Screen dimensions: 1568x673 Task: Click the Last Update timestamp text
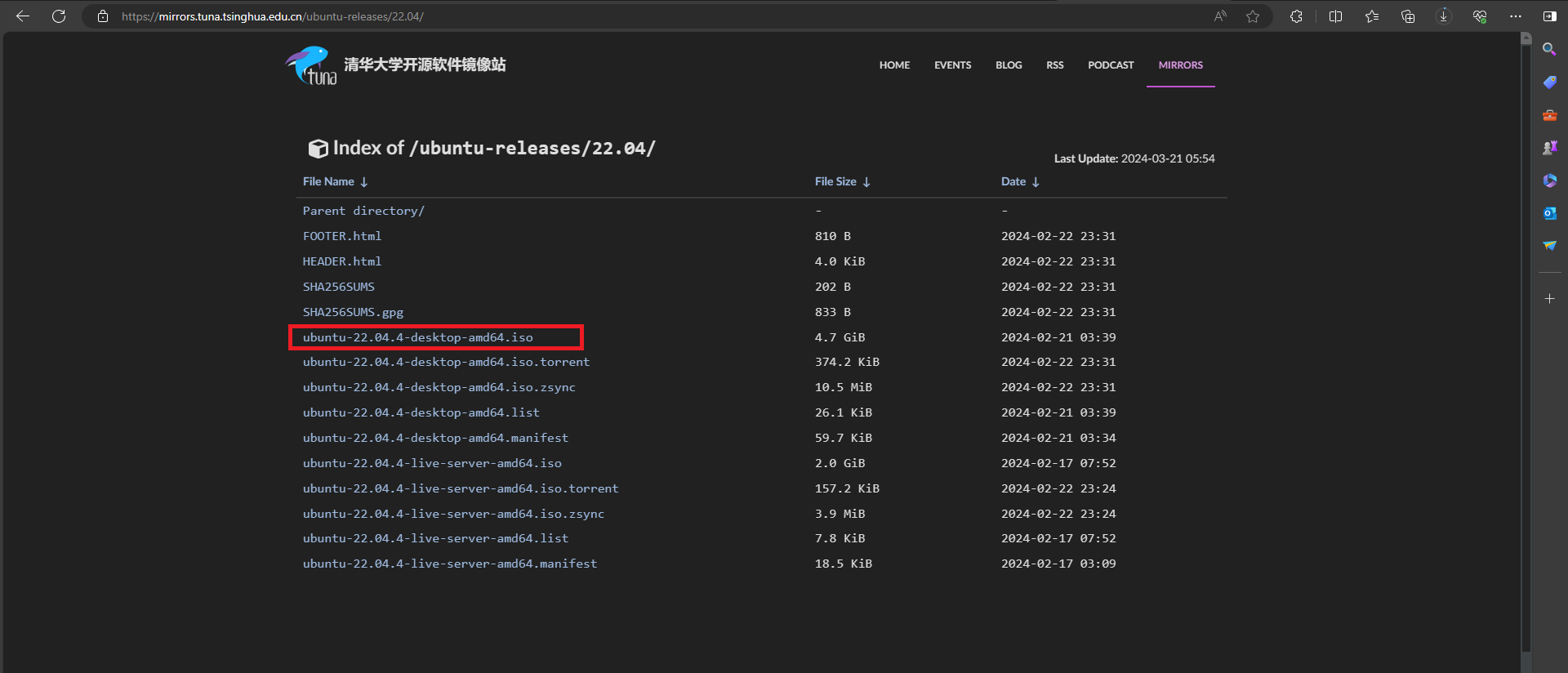(1134, 158)
